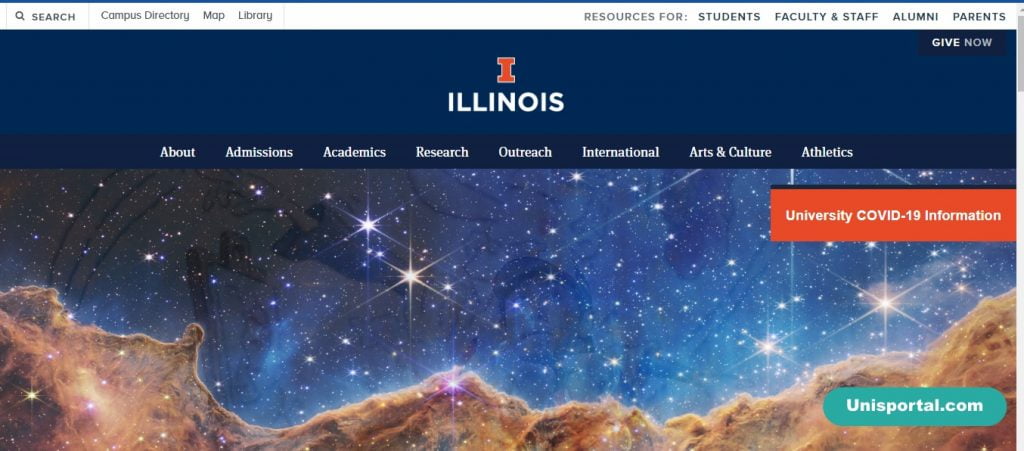This screenshot has width=1024, height=451.
Task: Open Students resources
Action: point(729,17)
